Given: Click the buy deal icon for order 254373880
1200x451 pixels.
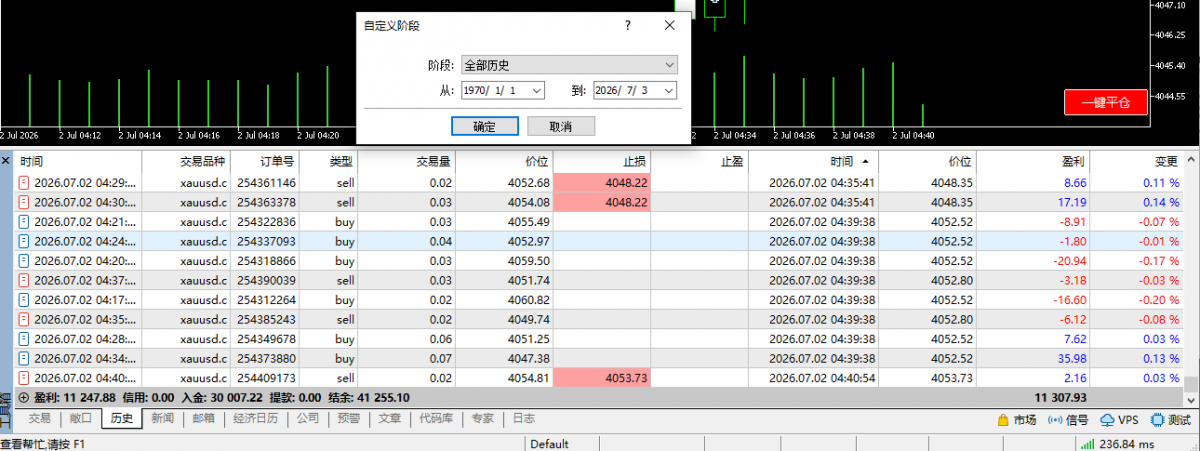Looking at the screenshot, I should (25, 358).
